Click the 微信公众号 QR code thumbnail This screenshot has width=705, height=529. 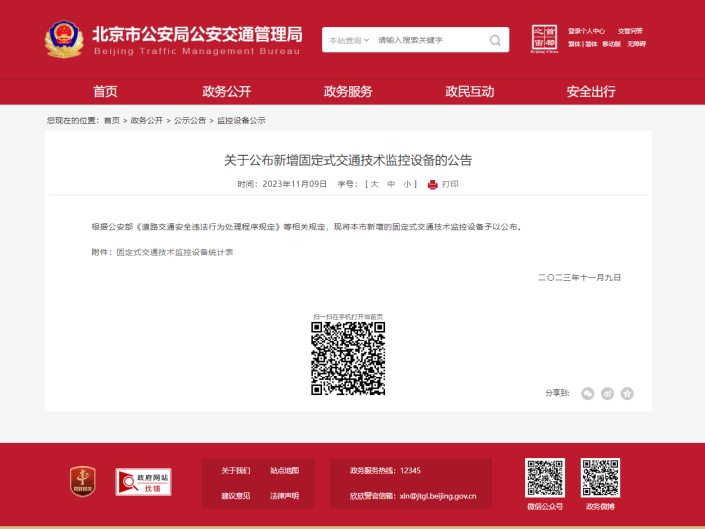tap(545, 478)
